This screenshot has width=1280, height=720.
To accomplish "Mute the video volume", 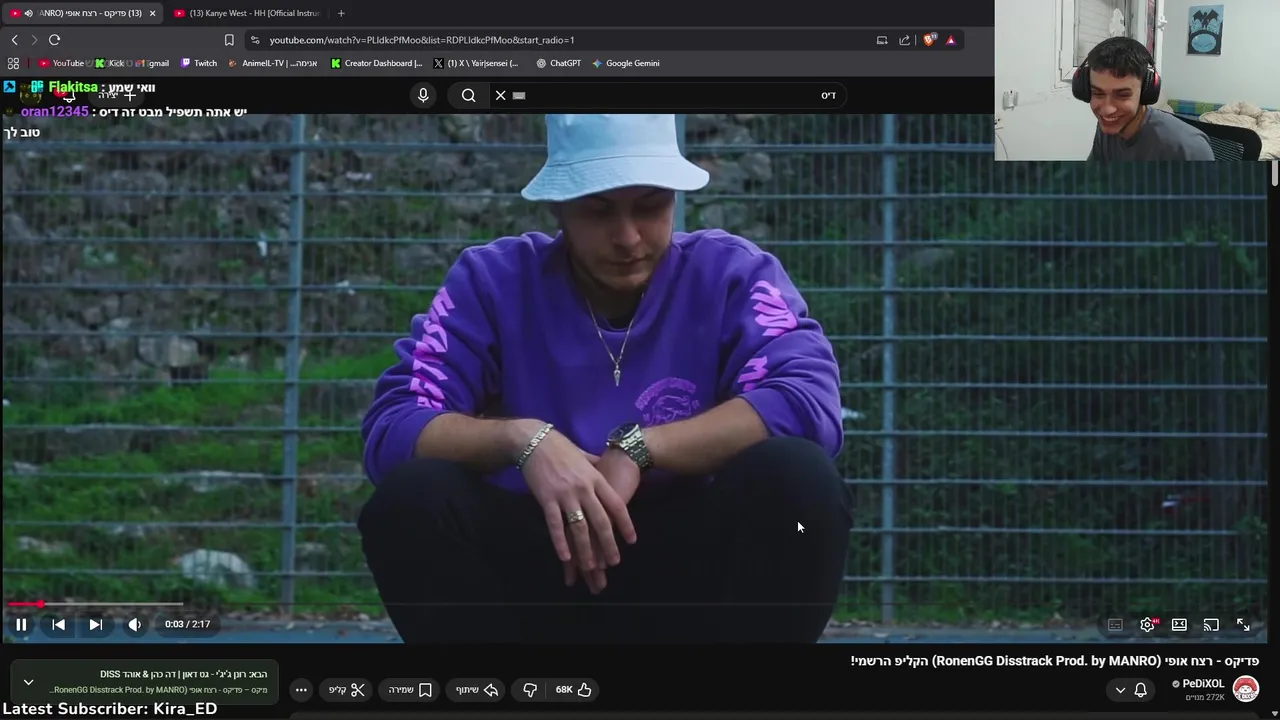I will 134,624.
